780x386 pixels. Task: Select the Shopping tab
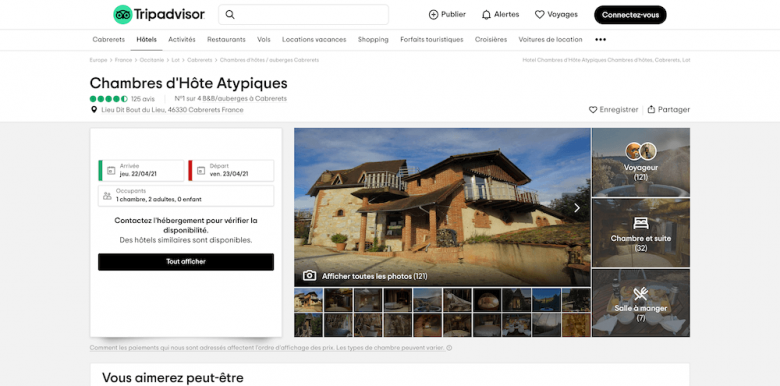click(373, 40)
